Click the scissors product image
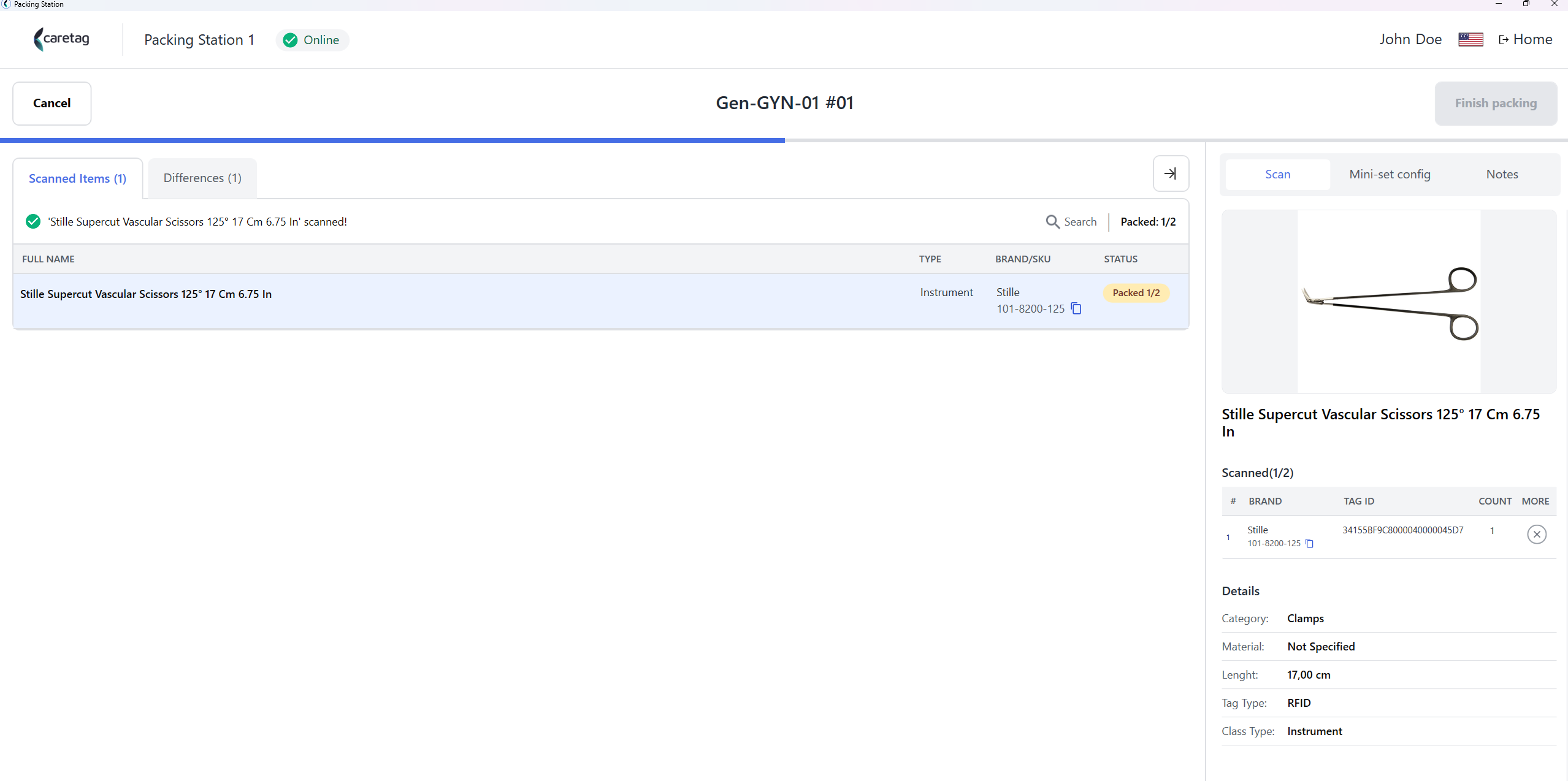 (x=1389, y=302)
